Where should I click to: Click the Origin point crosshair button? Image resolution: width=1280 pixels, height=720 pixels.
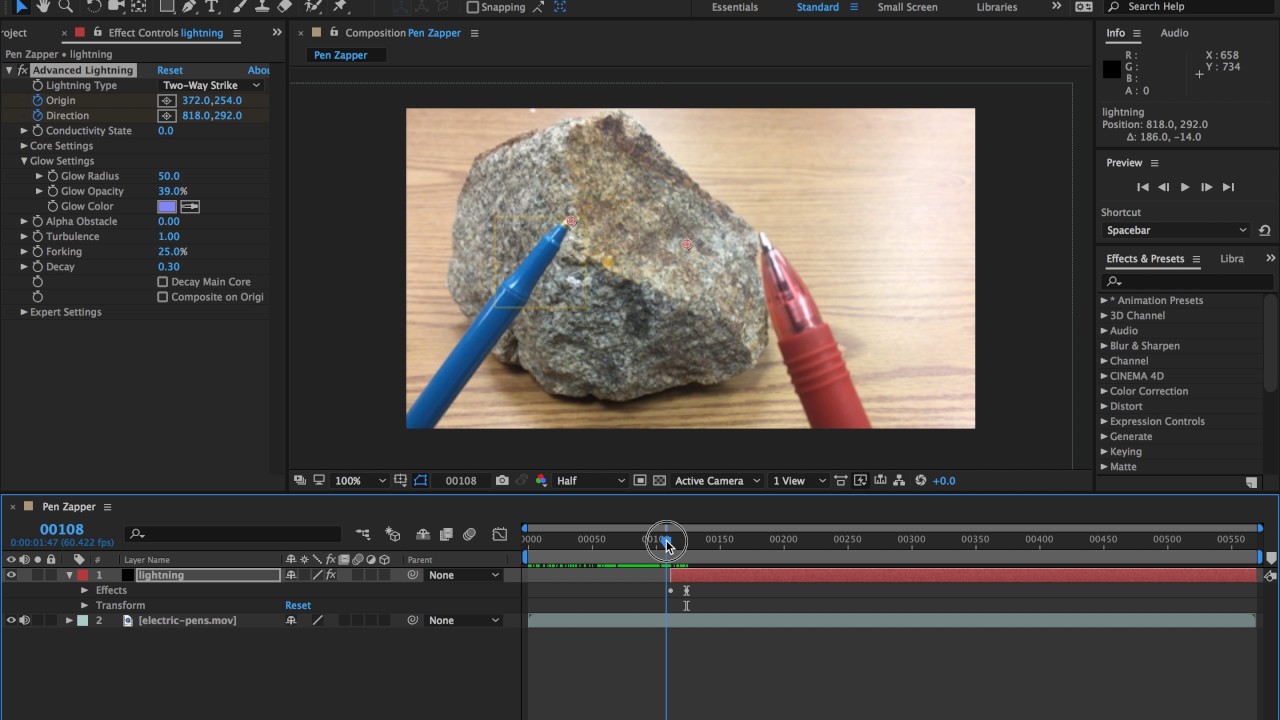click(167, 101)
